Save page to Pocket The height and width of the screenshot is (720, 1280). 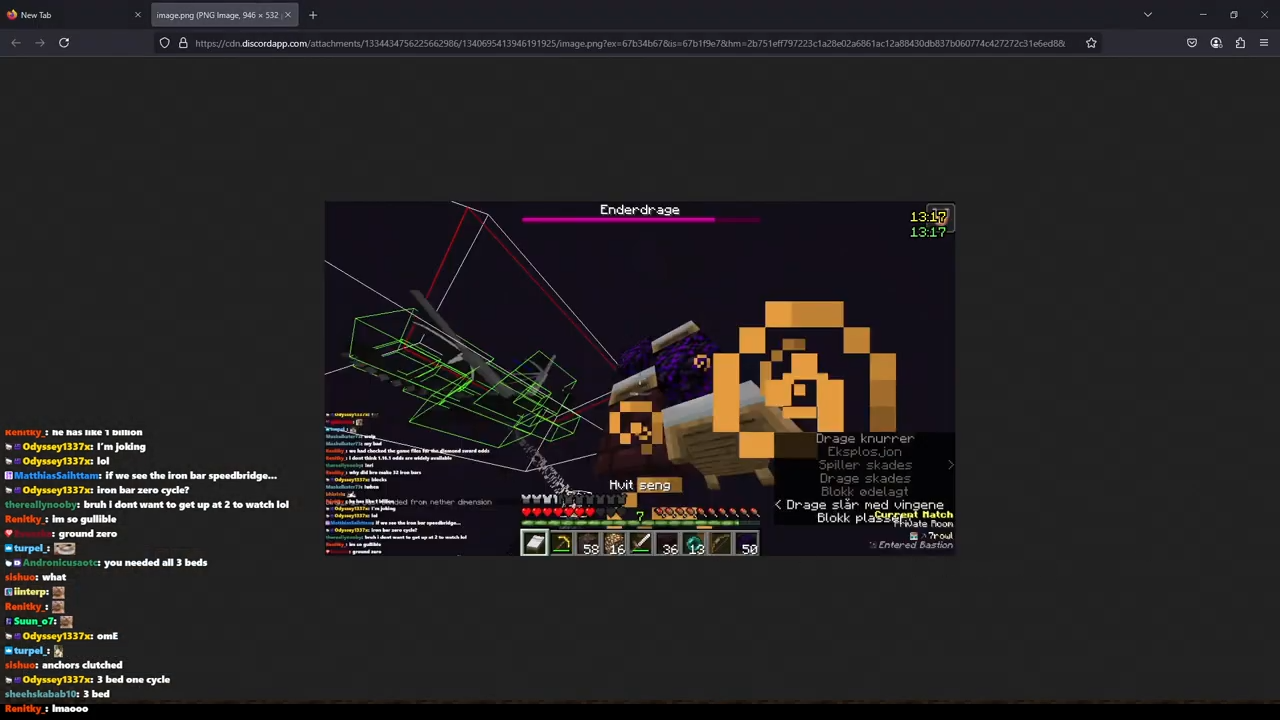1192,43
